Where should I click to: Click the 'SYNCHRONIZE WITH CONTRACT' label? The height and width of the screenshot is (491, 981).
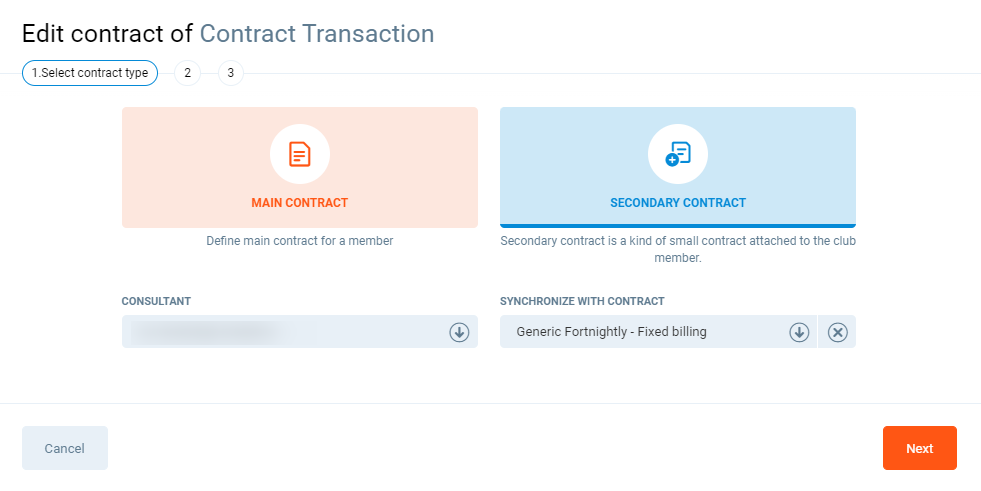(582, 301)
